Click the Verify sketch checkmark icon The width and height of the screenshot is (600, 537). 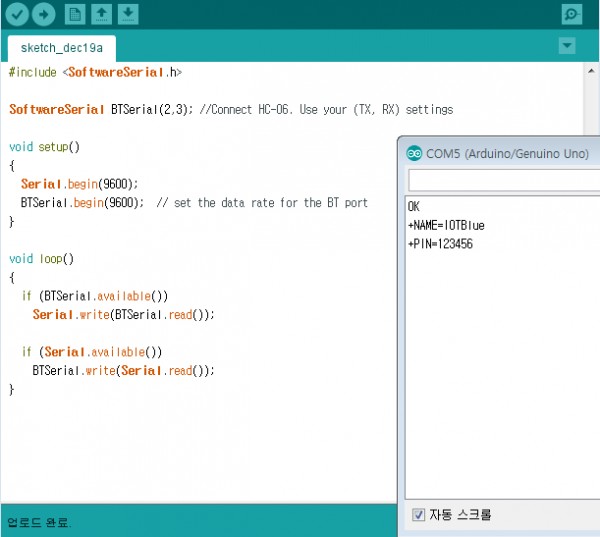17,15
